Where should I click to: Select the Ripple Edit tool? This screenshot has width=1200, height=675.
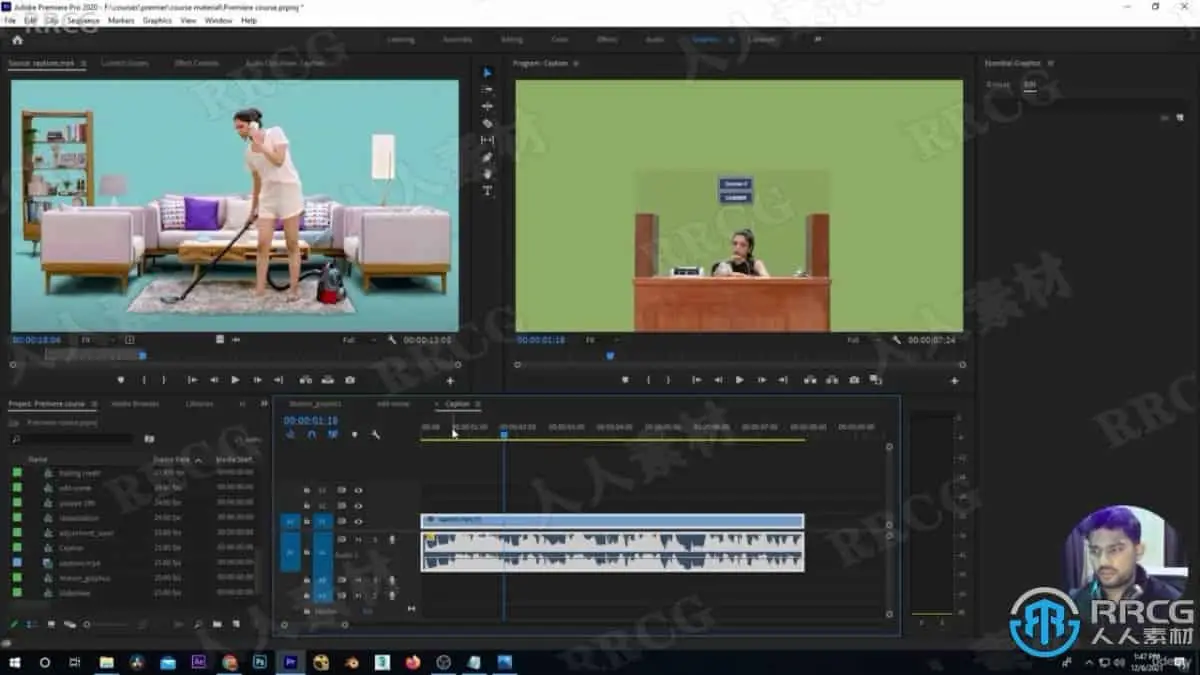coord(488,106)
